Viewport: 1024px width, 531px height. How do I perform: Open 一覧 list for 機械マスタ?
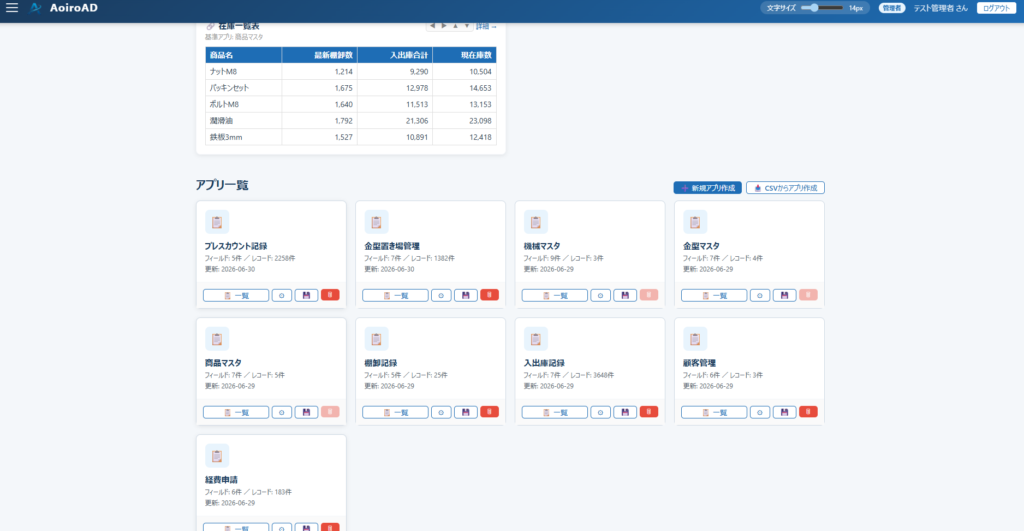coord(554,295)
